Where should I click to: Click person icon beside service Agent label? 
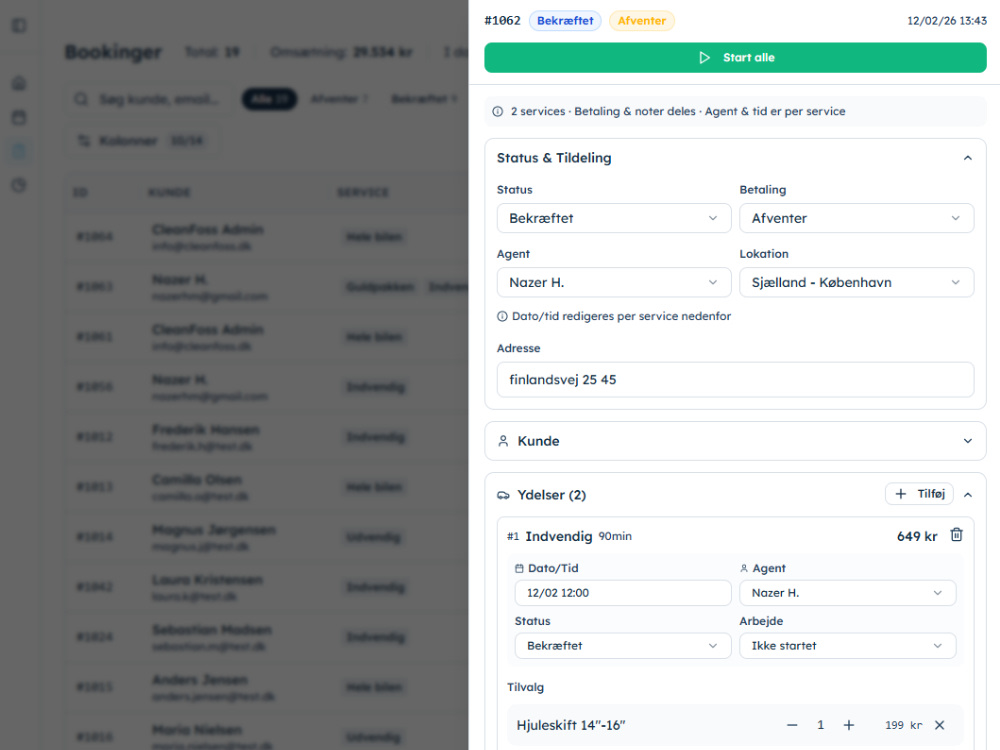click(744, 568)
